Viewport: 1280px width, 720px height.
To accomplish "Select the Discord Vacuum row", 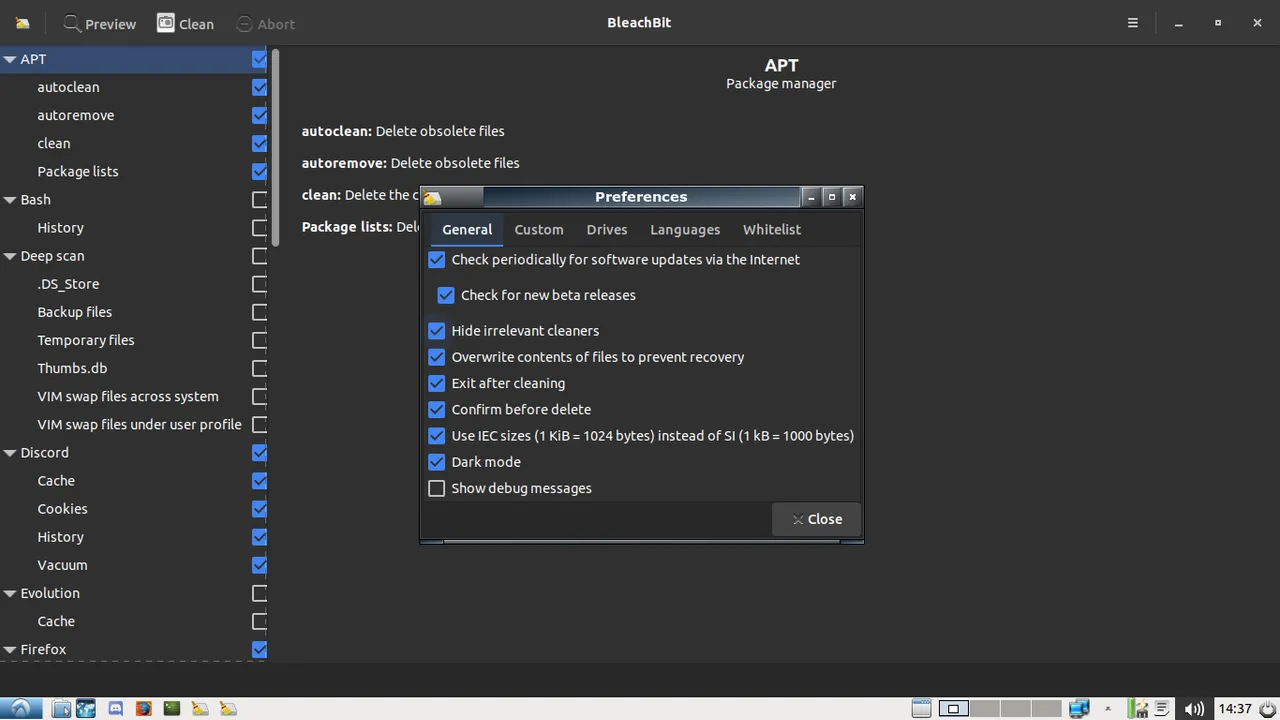I will [135, 565].
